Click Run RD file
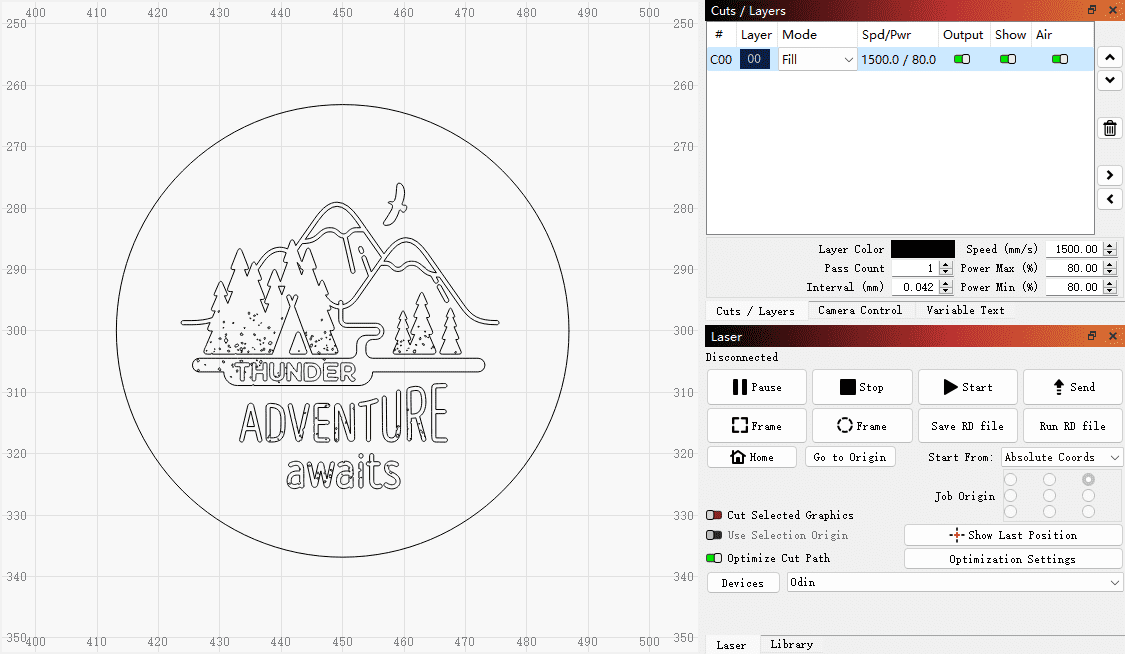 [x=1073, y=426]
